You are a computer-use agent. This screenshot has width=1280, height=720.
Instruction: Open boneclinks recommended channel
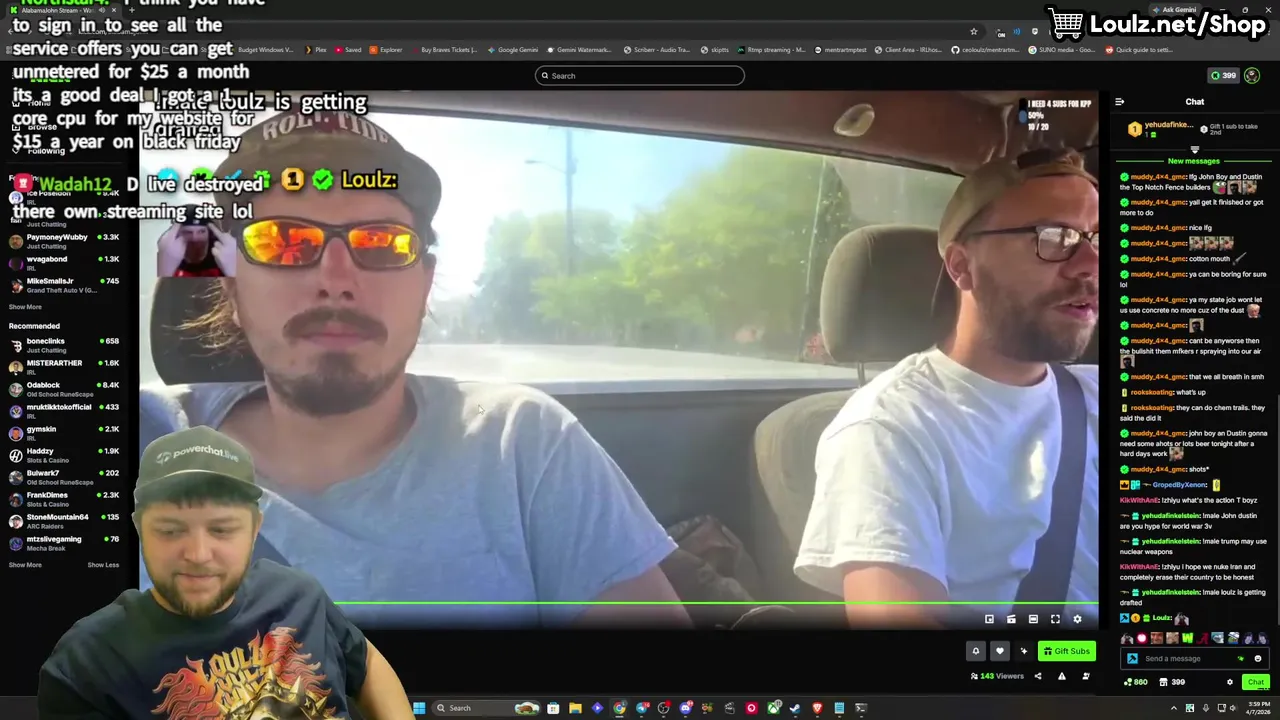click(63, 345)
